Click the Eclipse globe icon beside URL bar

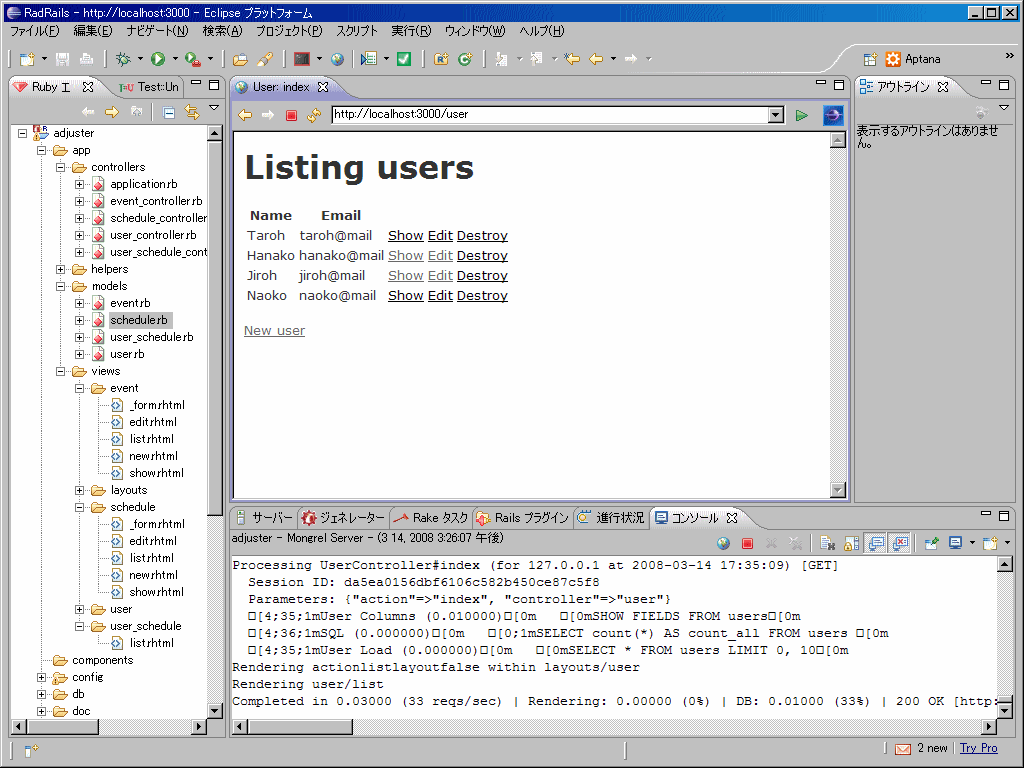[x=833, y=116]
